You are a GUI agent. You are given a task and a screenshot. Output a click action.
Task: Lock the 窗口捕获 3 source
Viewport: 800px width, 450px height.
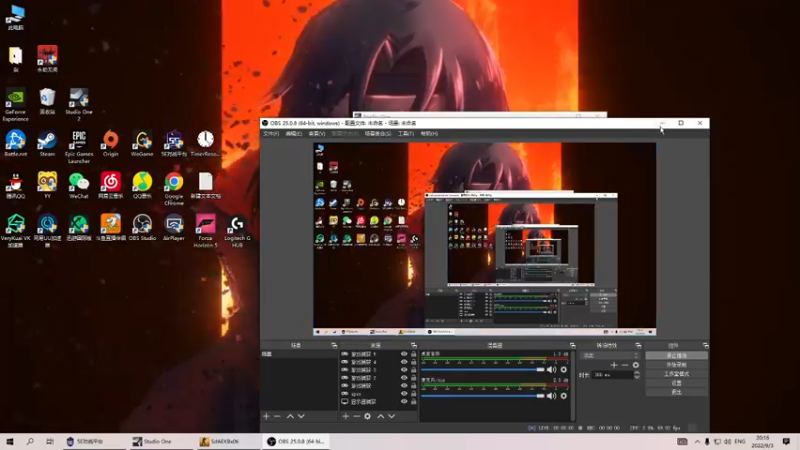tap(414, 370)
